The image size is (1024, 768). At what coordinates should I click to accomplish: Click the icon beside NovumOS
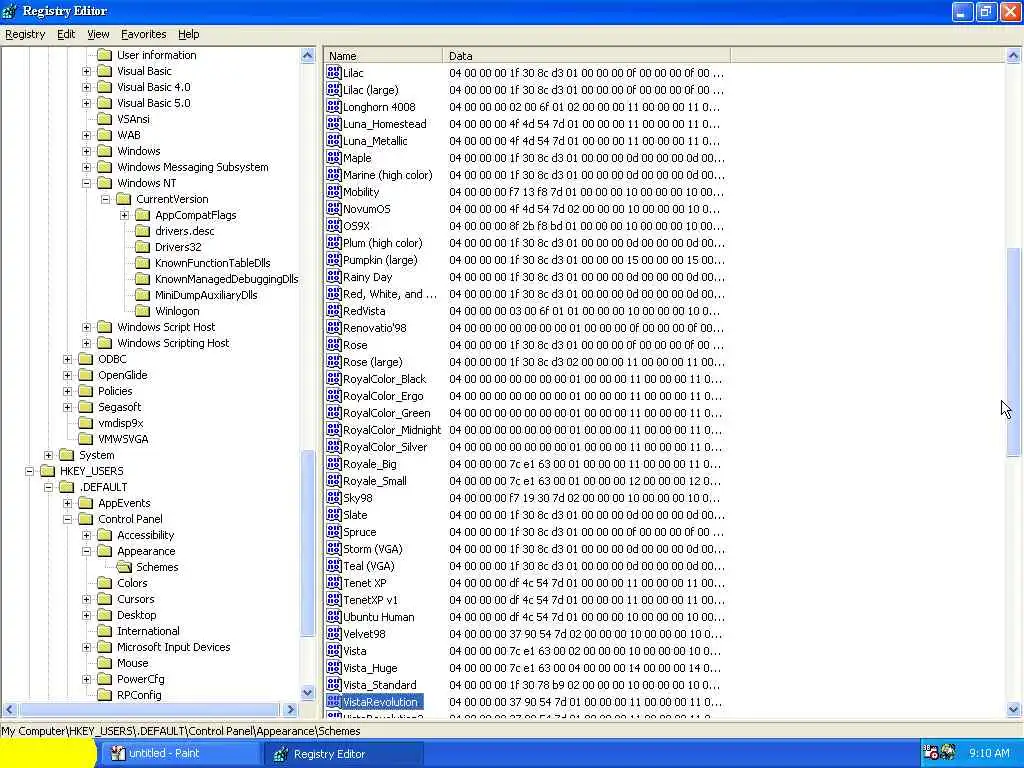pyautogui.click(x=334, y=208)
